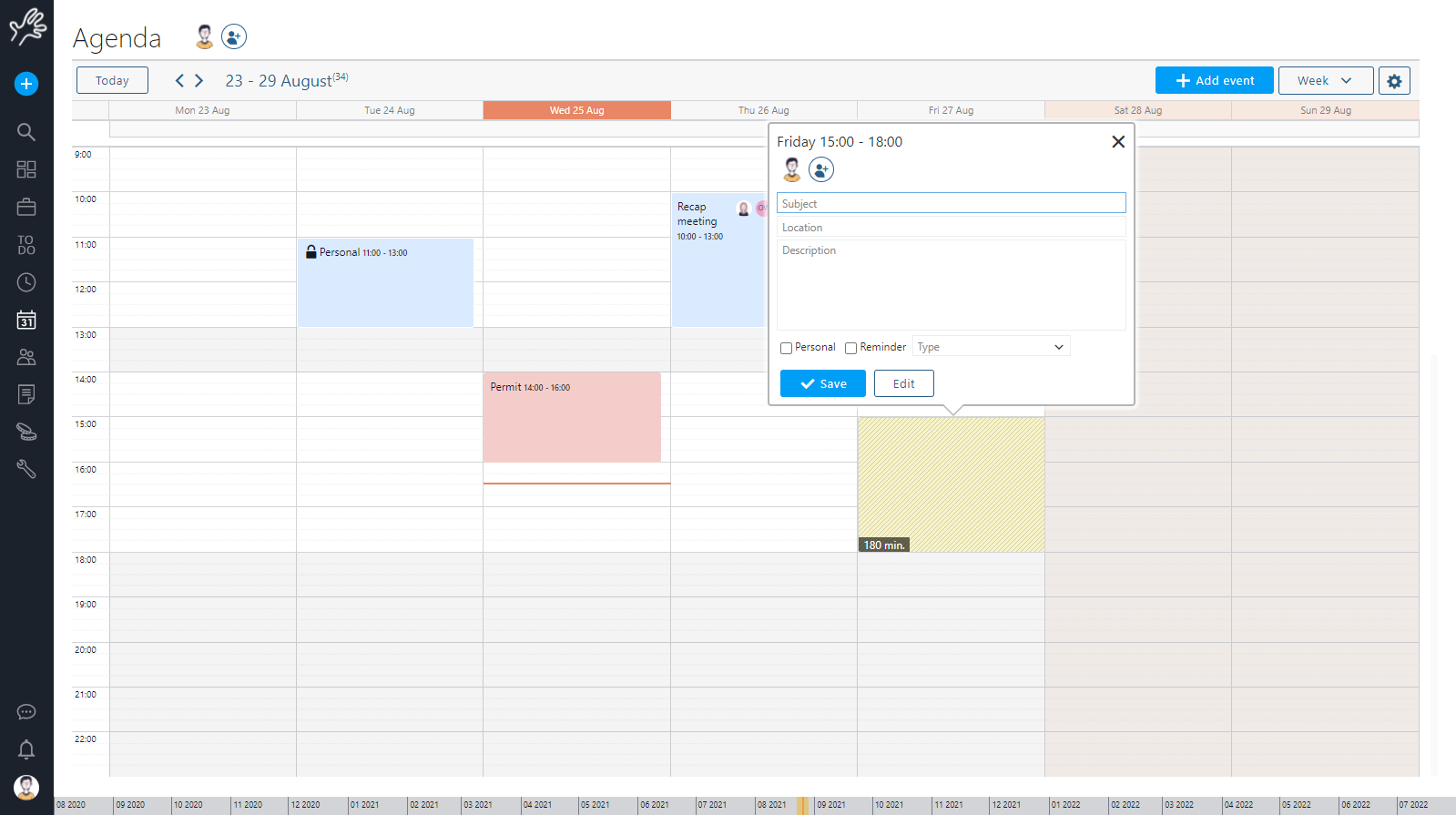Open the dashboard grid icon in sidebar
Viewport: 1456px width, 815px height.
click(x=26, y=169)
